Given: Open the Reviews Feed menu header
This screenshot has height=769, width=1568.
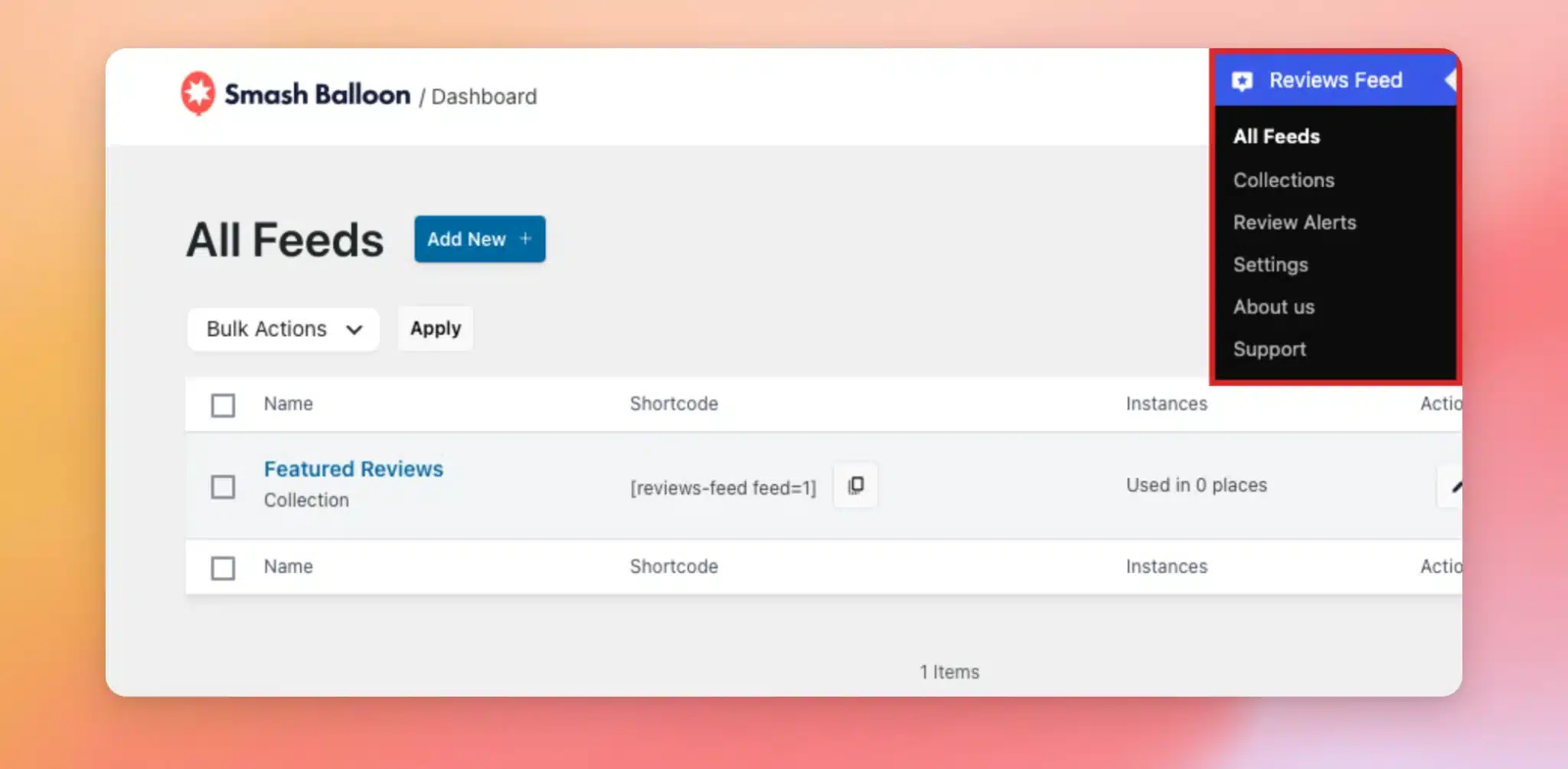Looking at the screenshot, I should [1335, 80].
